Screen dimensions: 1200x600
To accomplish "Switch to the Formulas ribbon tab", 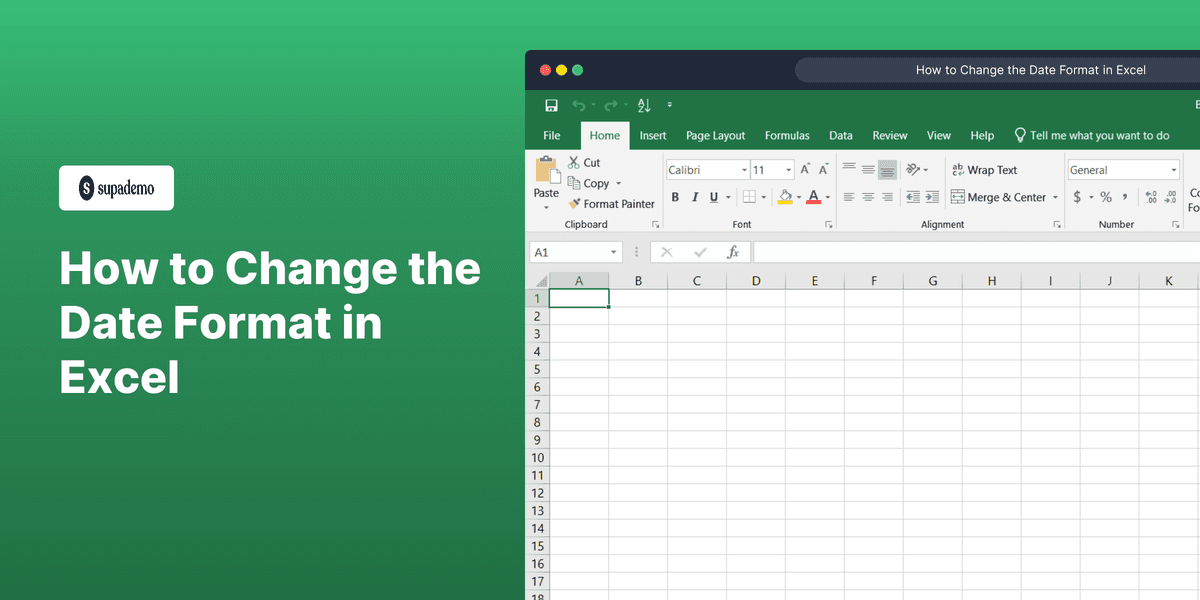I will click(x=787, y=135).
